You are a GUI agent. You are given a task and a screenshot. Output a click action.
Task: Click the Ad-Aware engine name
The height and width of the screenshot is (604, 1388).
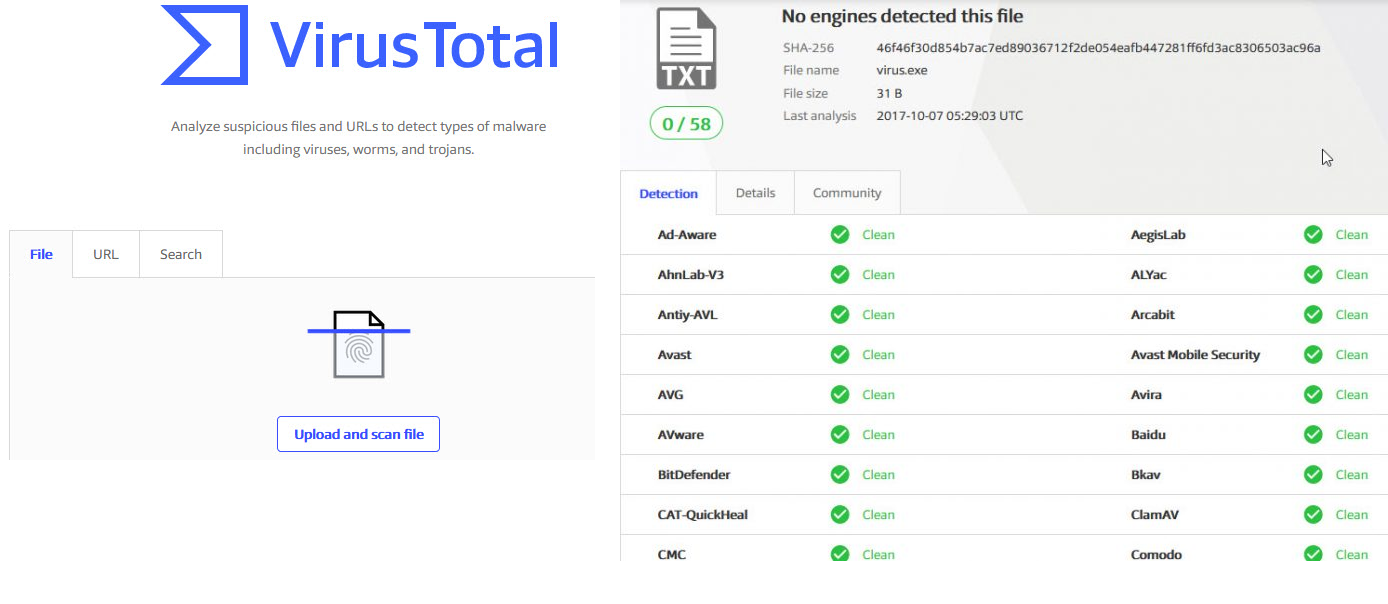tap(687, 234)
